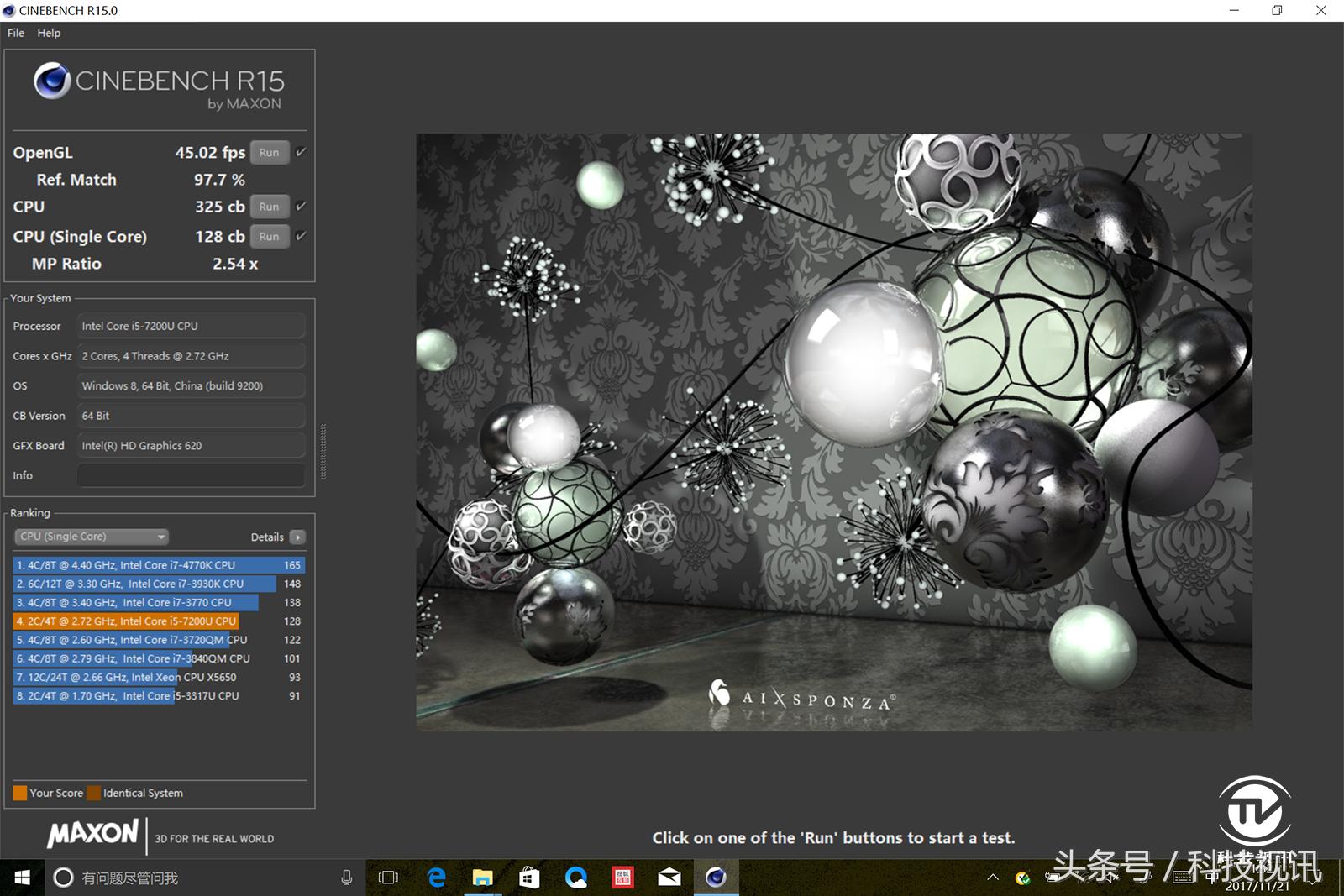Open the File menu

click(16, 33)
